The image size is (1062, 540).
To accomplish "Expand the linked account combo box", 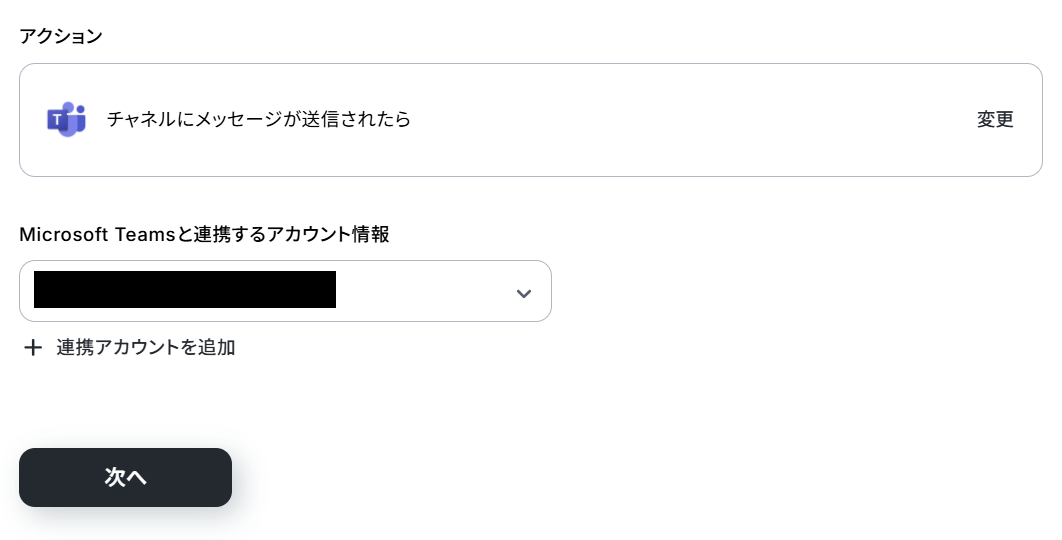I will (285, 291).
